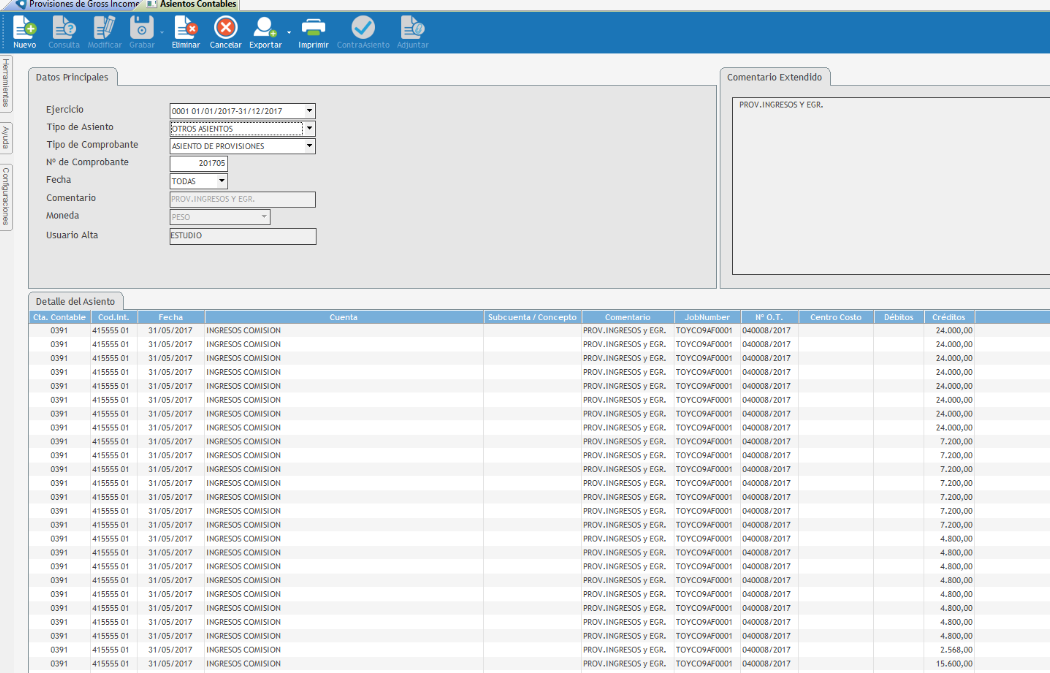1050x673 pixels.
Task: Click the Imprimir printer icon
Action: point(313,28)
